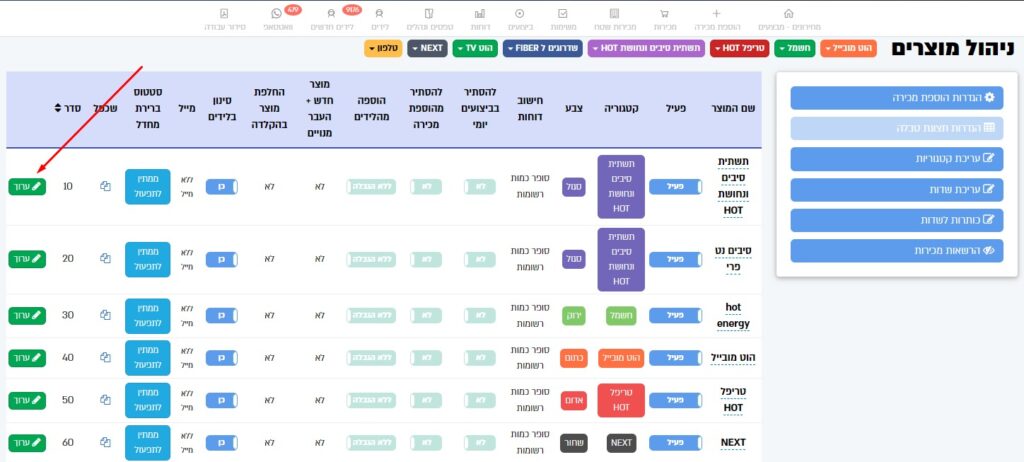The width and height of the screenshot is (1024, 462).
Task: Go to סידור עבודה in top navigation
Action: pyautogui.click(x=223, y=18)
